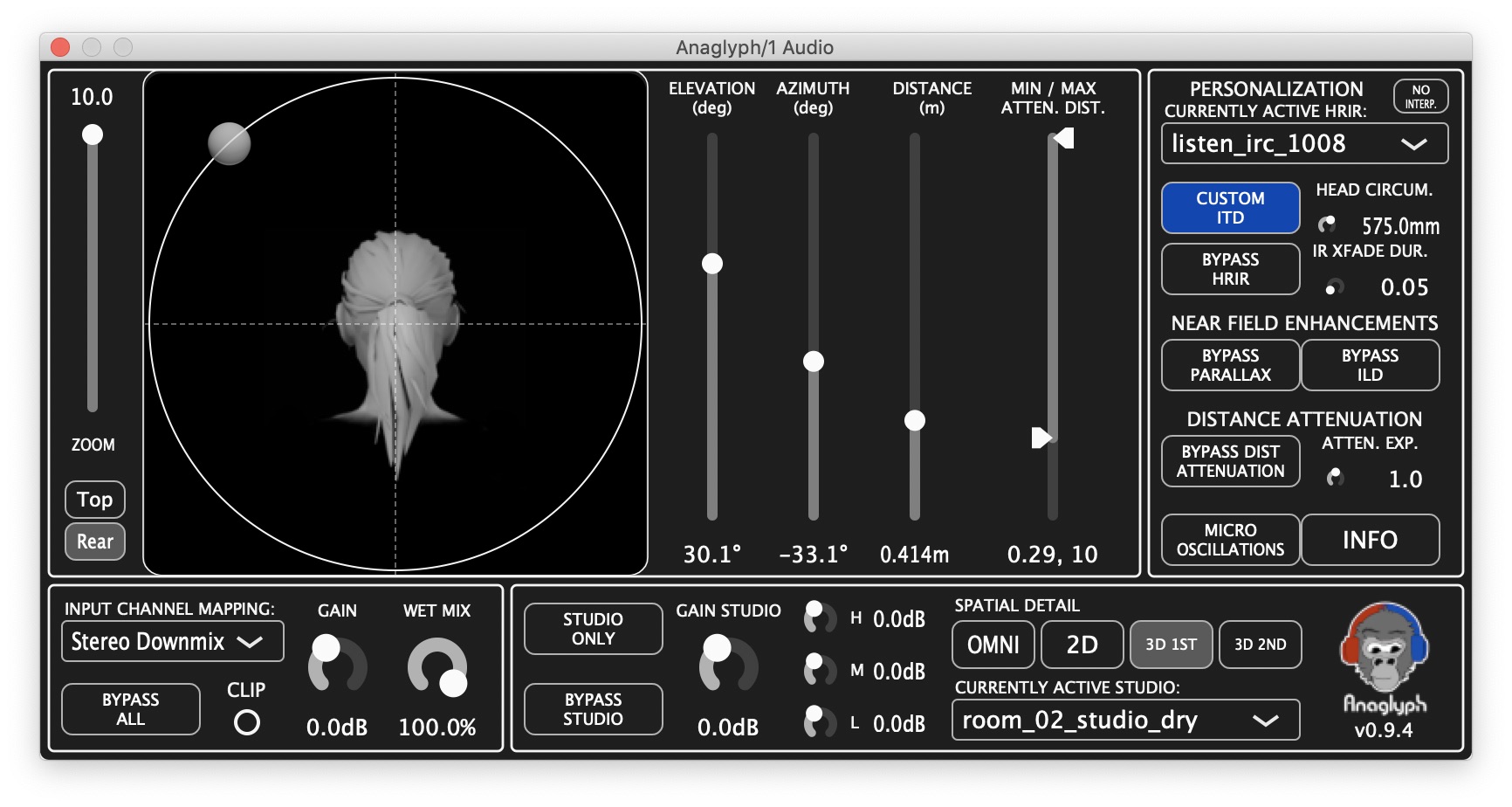Select the 3D 2ND spatial detail option
Screen dimensions: 1512x807
1259,645
